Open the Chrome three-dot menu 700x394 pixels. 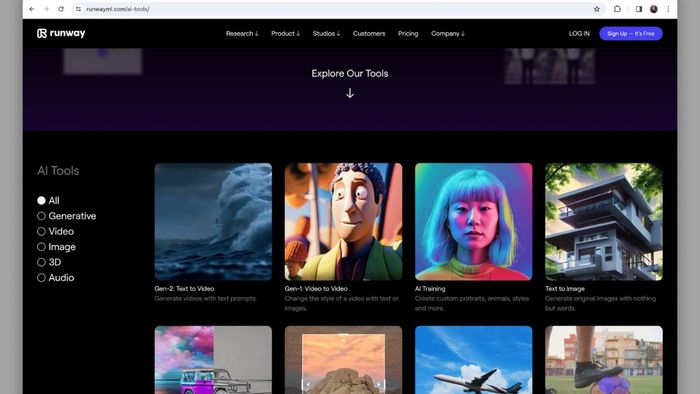(x=668, y=9)
